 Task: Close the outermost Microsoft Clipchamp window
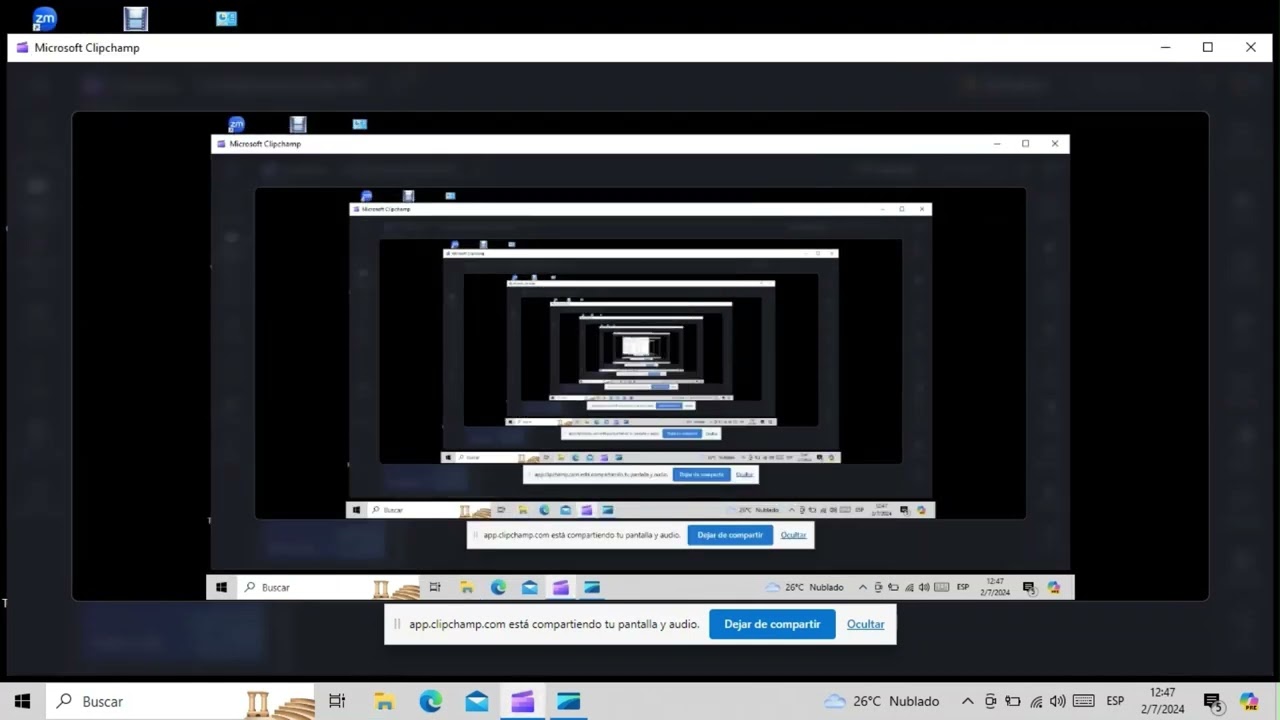click(1251, 47)
